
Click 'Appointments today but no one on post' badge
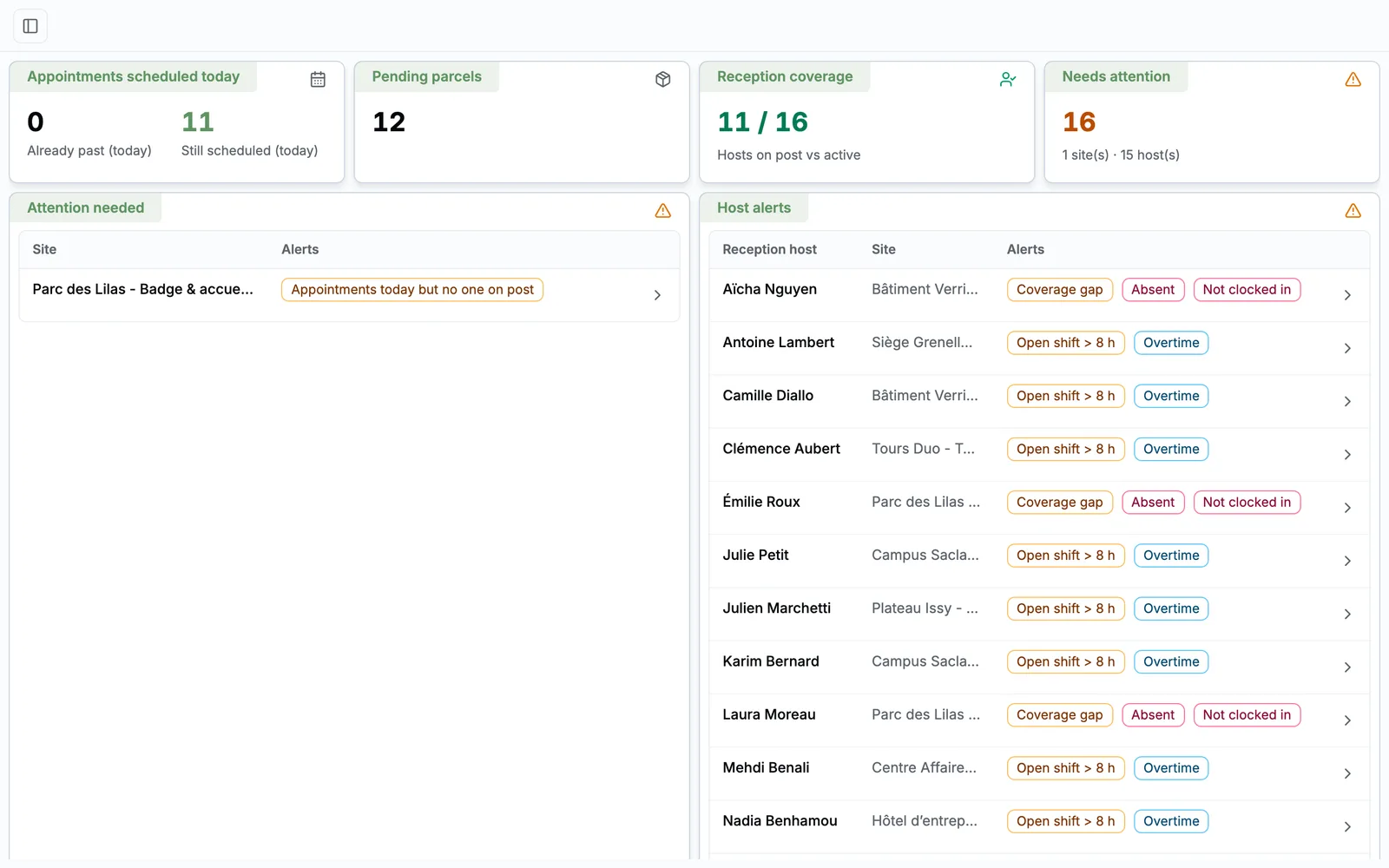click(x=412, y=290)
